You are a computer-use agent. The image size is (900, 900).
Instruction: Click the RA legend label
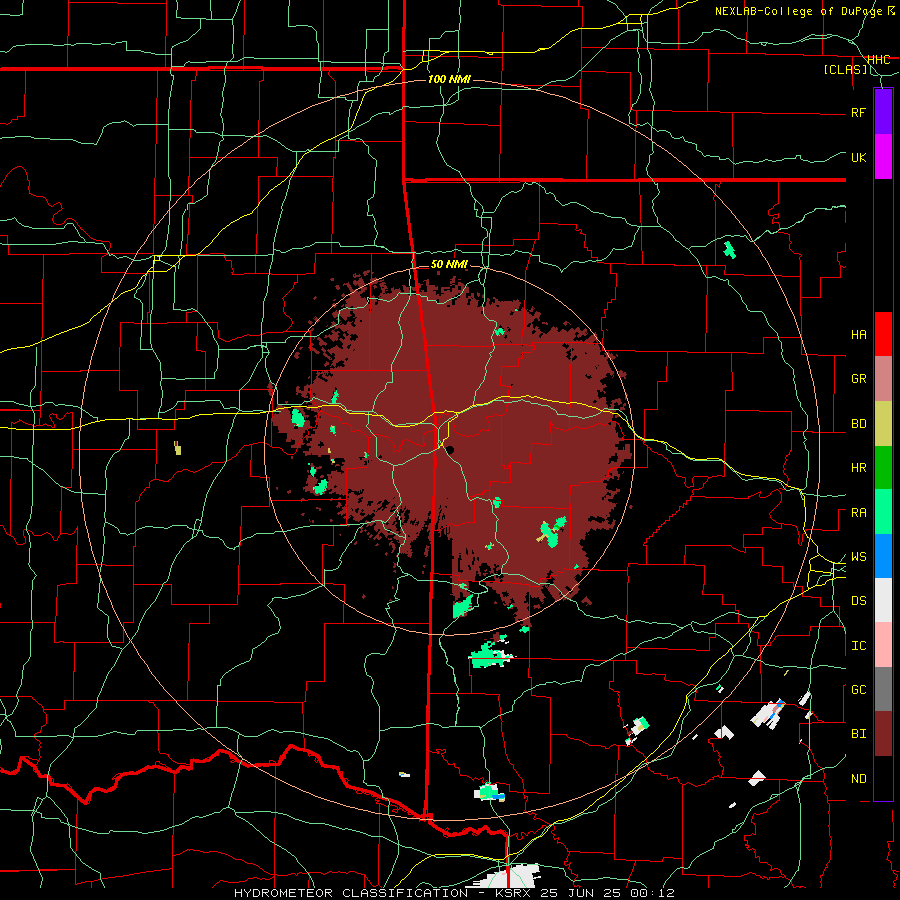coord(858,513)
